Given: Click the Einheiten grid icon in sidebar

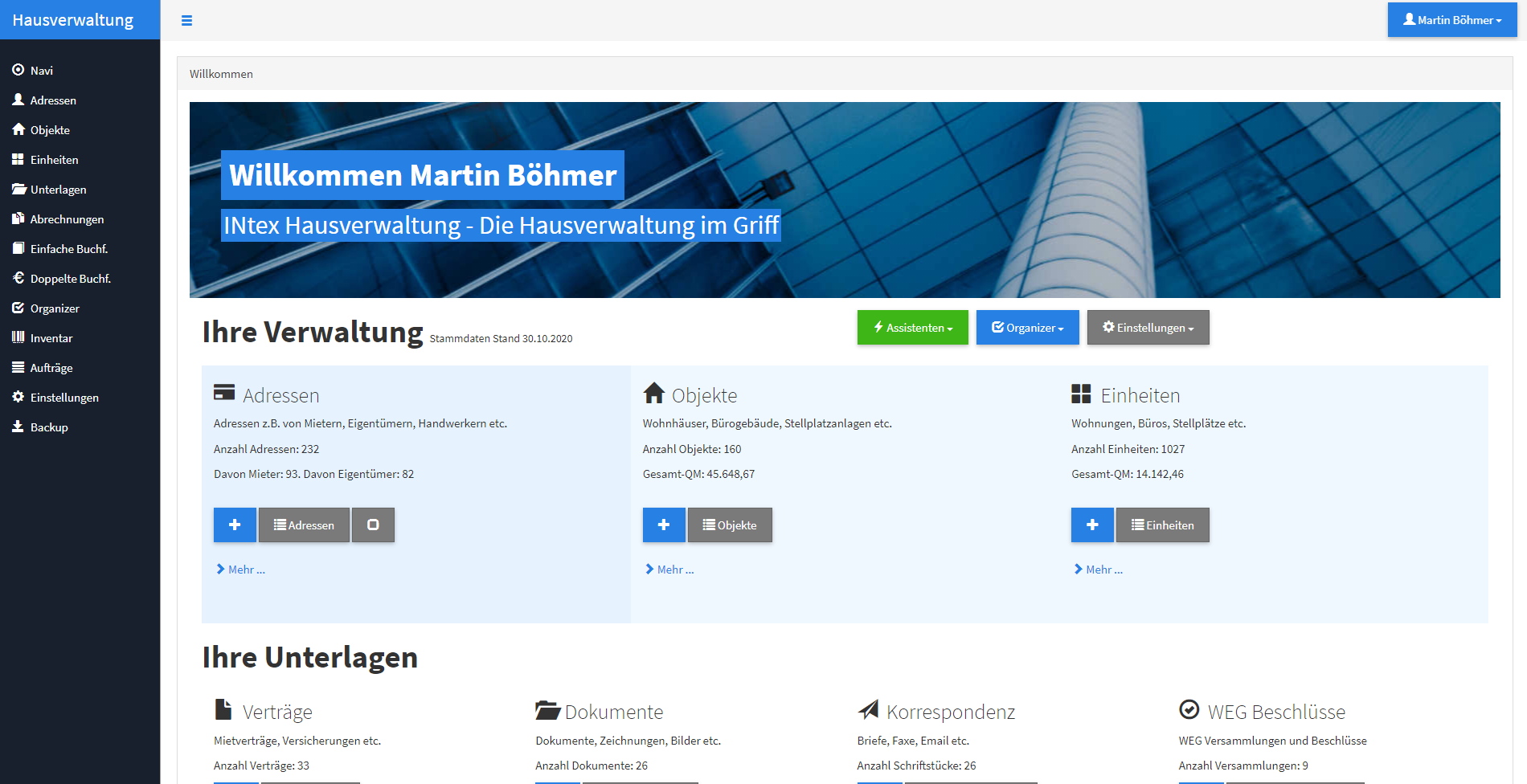Looking at the screenshot, I should click(18, 159).
